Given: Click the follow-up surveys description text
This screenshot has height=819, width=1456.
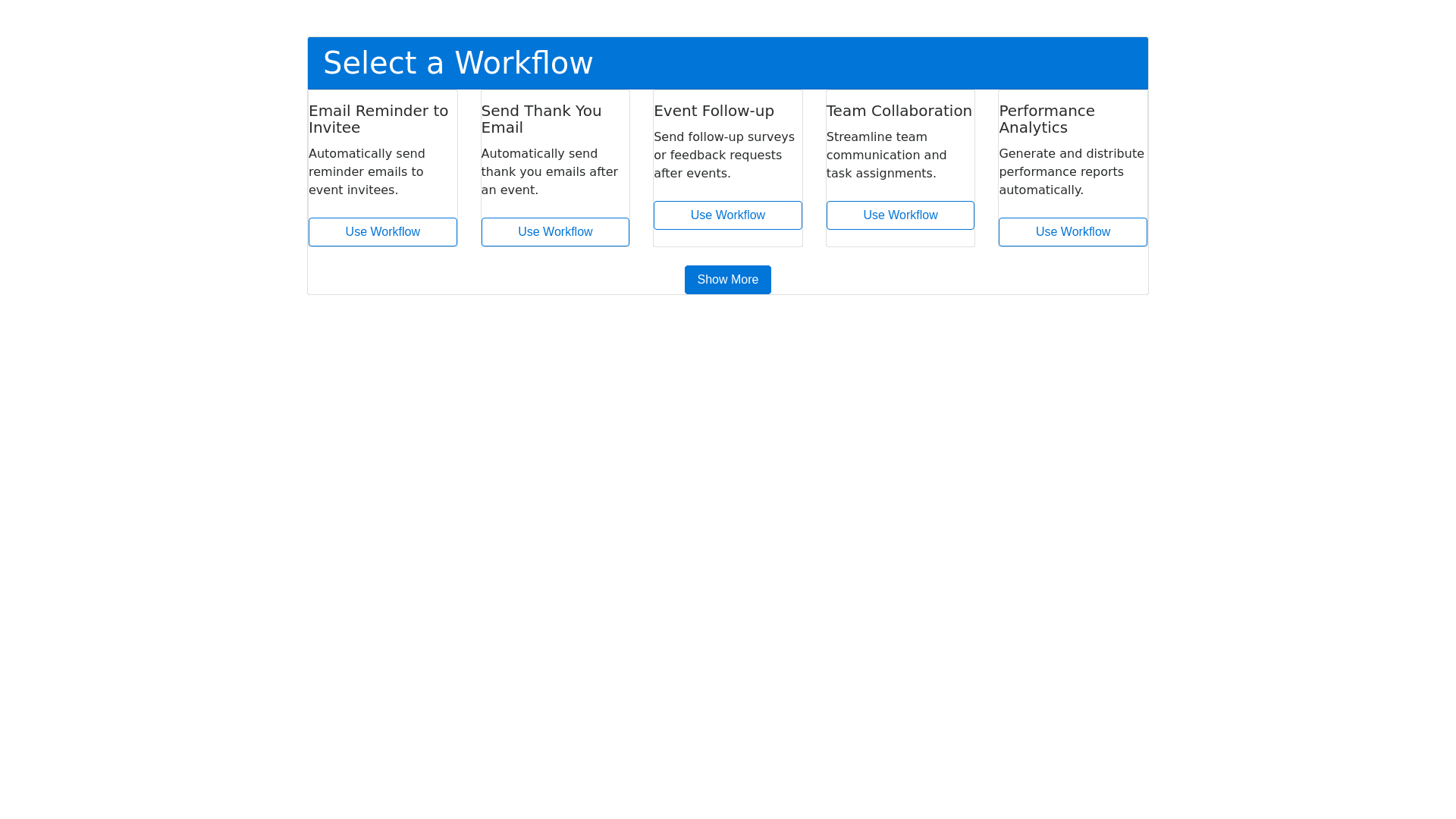Looking at the screenshot, I should click(x=723, y=155).
